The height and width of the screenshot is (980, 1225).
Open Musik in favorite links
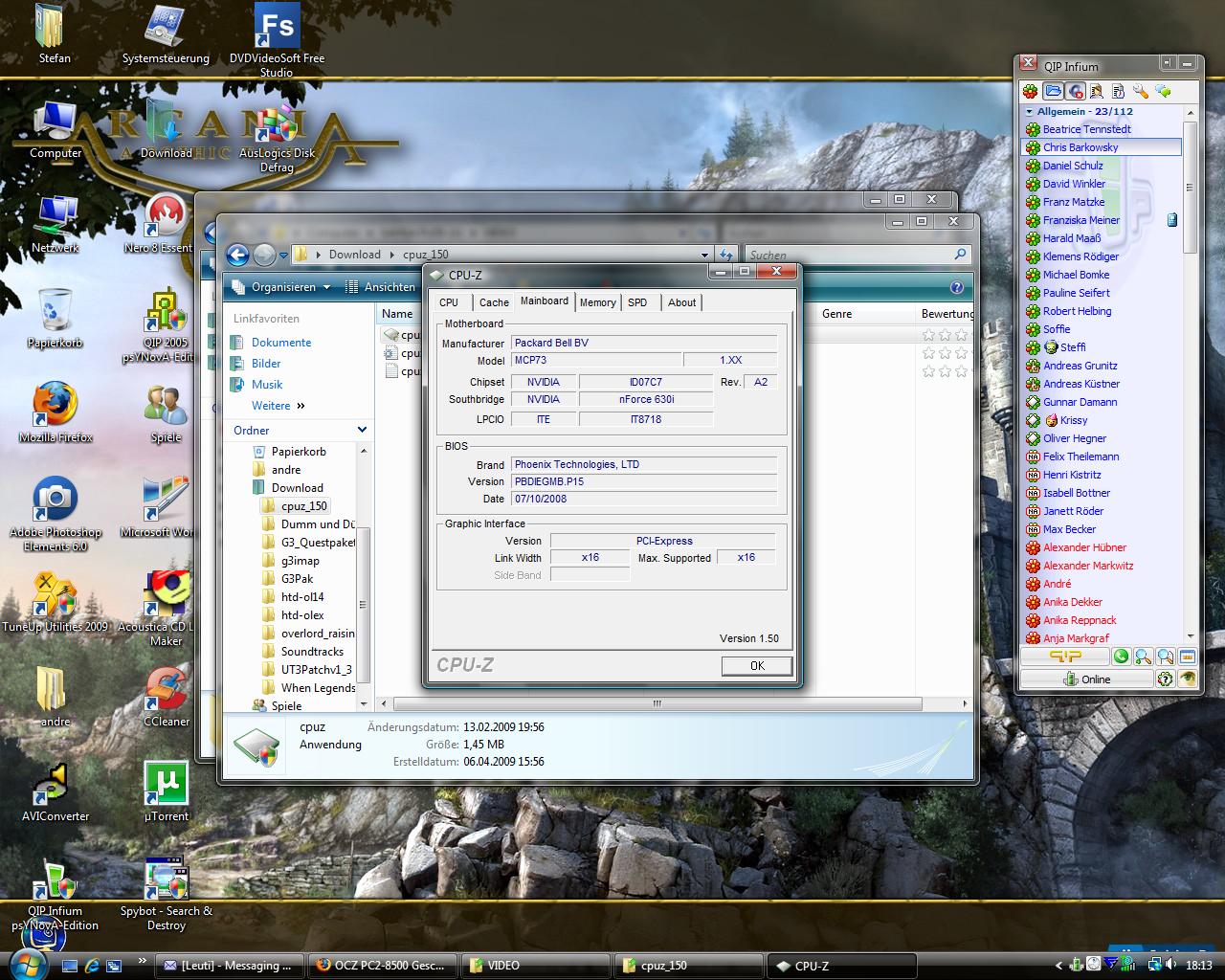[267, 385]
